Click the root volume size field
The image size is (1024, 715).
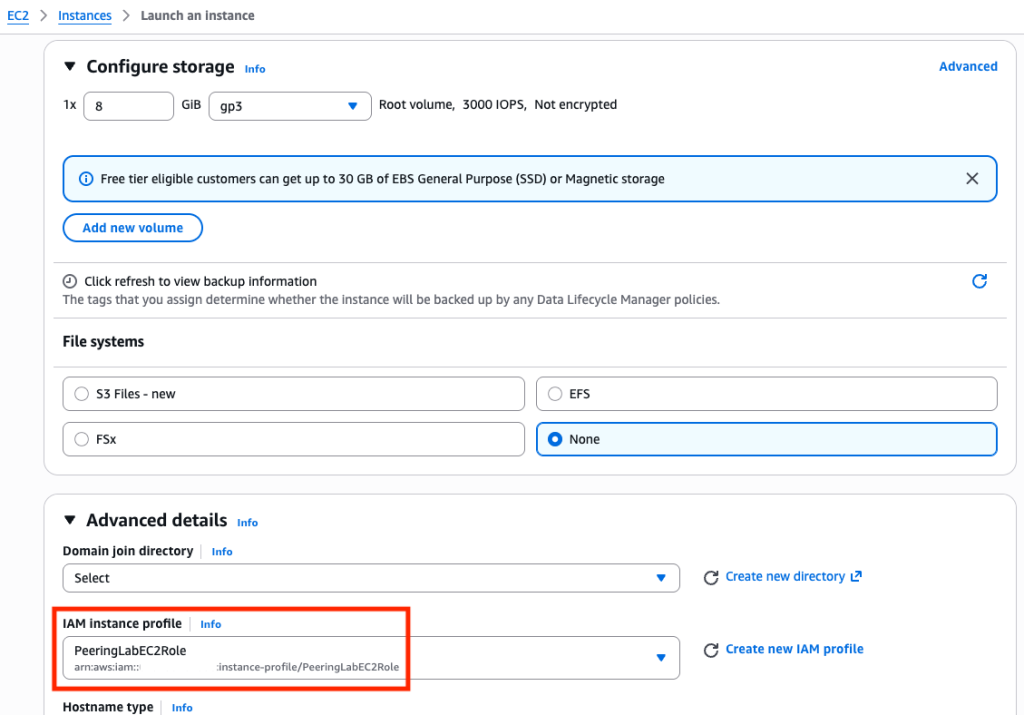[x=129, y=106]
